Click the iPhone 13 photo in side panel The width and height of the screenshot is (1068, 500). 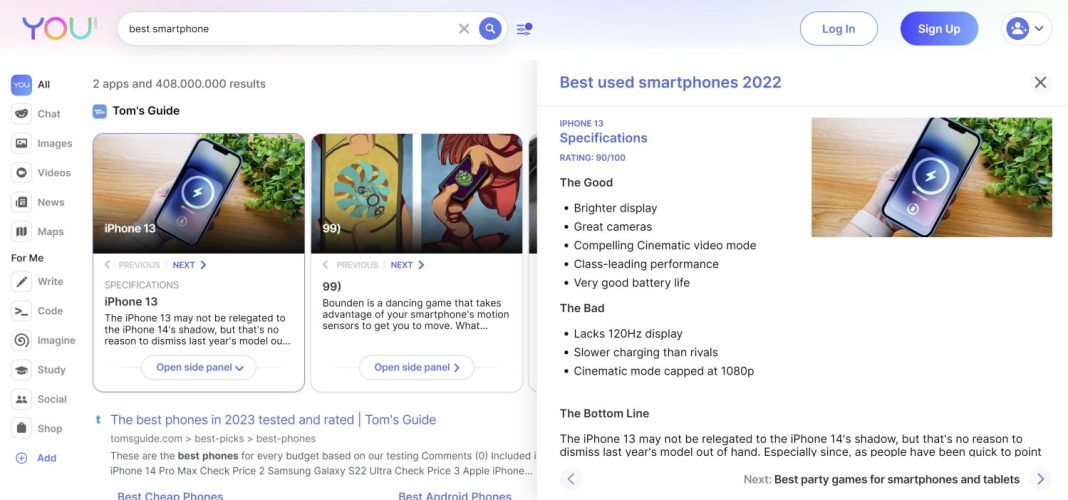tap(931, 177)
